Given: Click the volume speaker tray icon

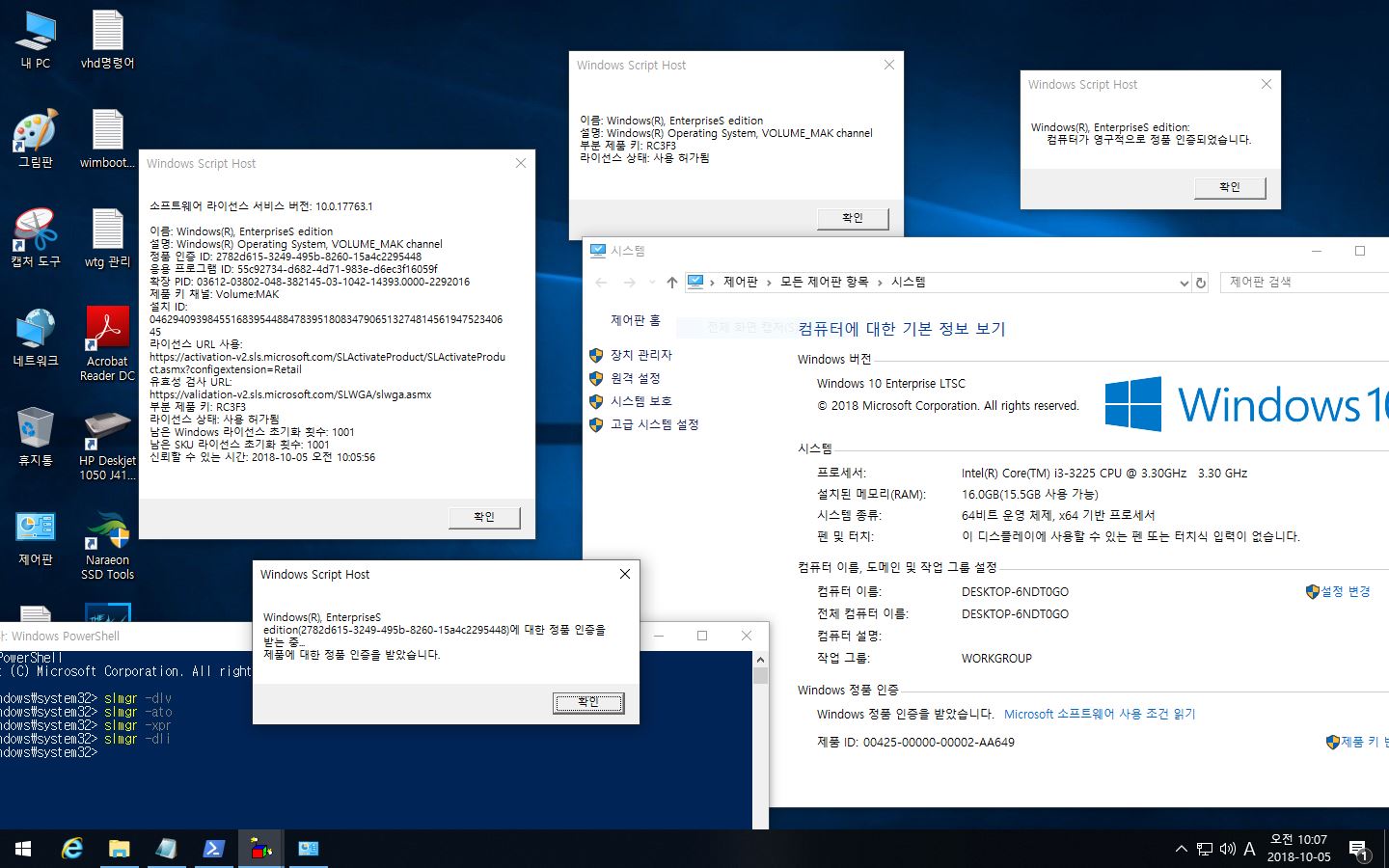Looking at the screenshot, I should click(1227, 850).
